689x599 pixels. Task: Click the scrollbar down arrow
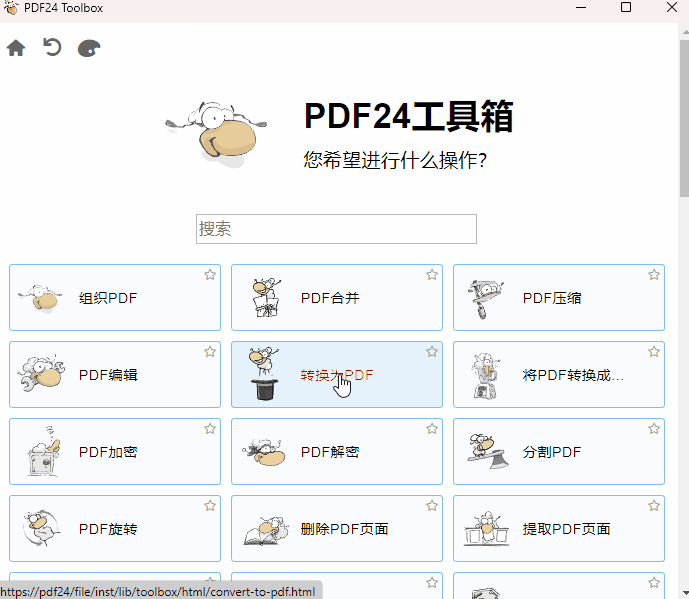685,593
